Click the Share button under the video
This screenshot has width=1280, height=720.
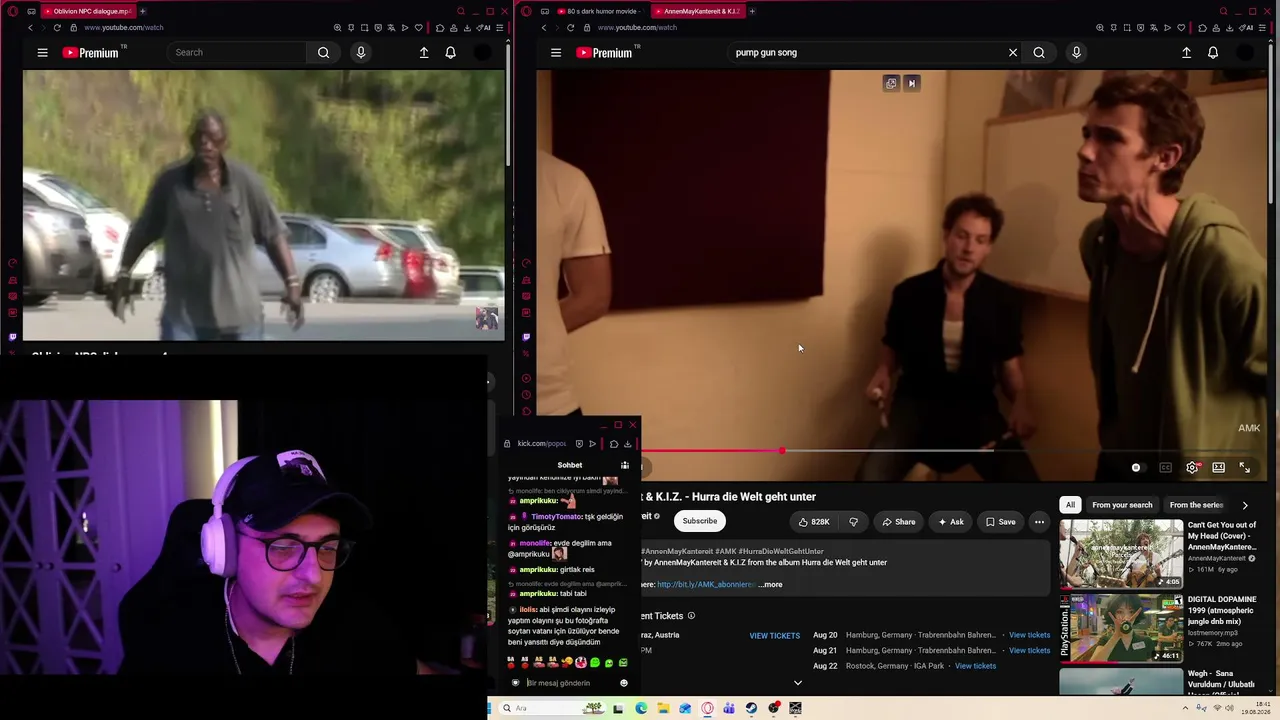(898, 521)
